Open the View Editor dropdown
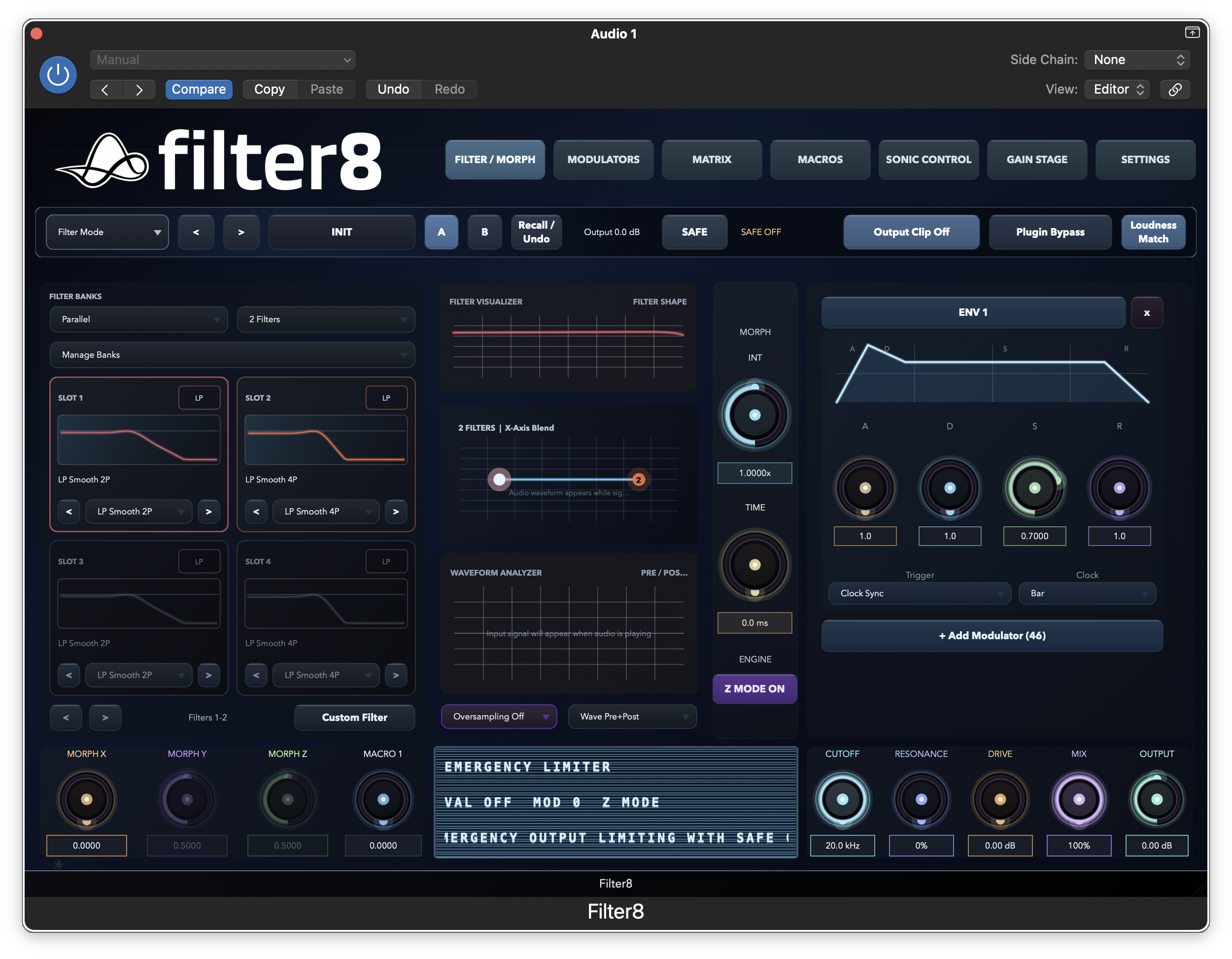Image resolution: width=1232 pixels, height=959 pixels. click(x=1118, y=89)
